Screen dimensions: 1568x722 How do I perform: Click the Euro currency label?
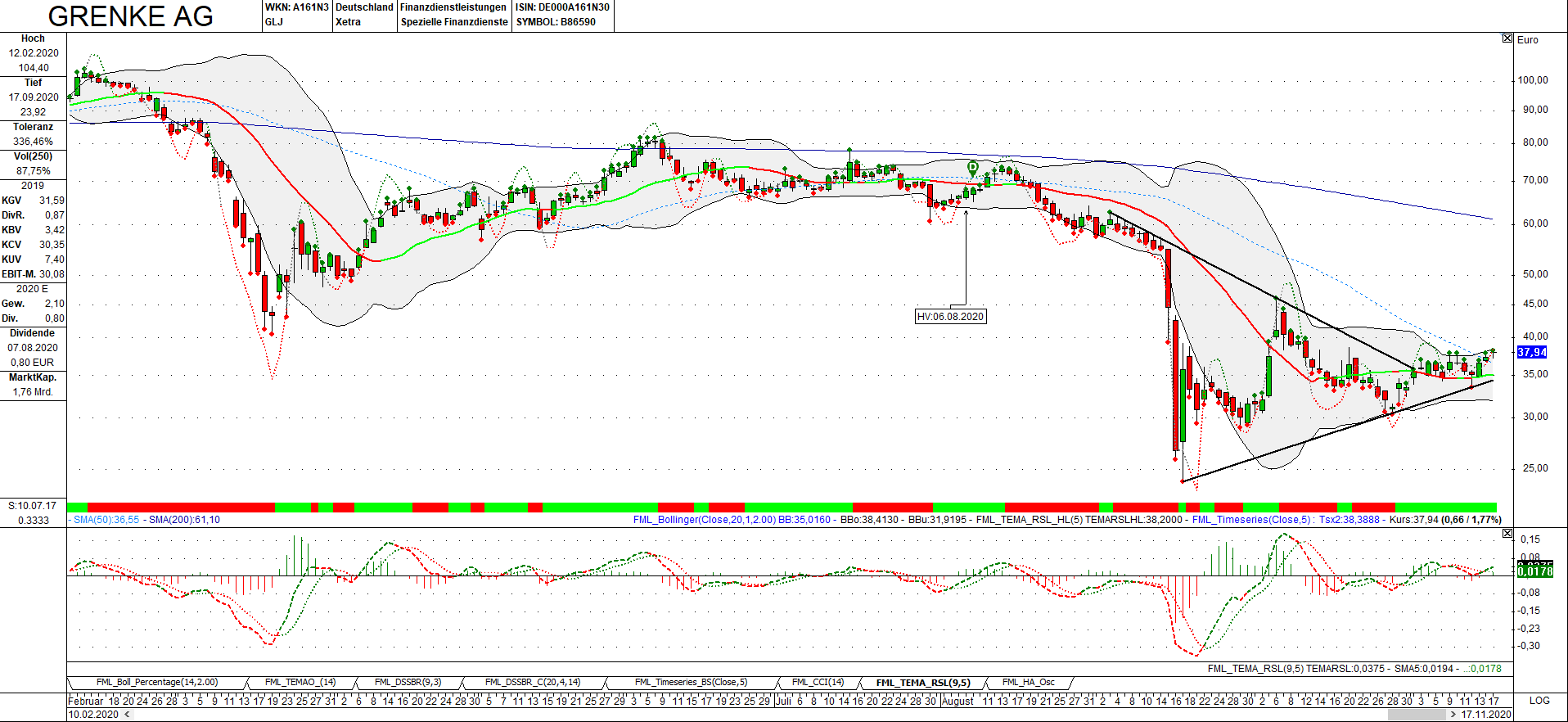(1528, 39)
